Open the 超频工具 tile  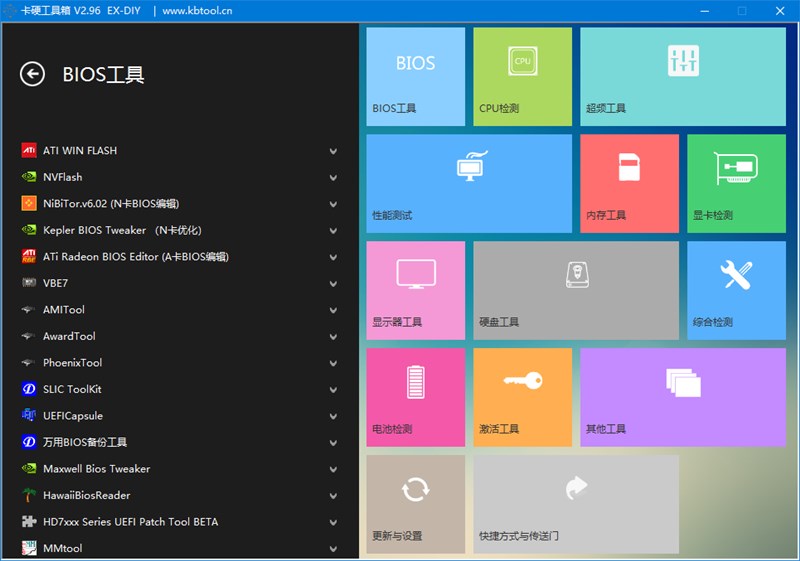[683, 76]
